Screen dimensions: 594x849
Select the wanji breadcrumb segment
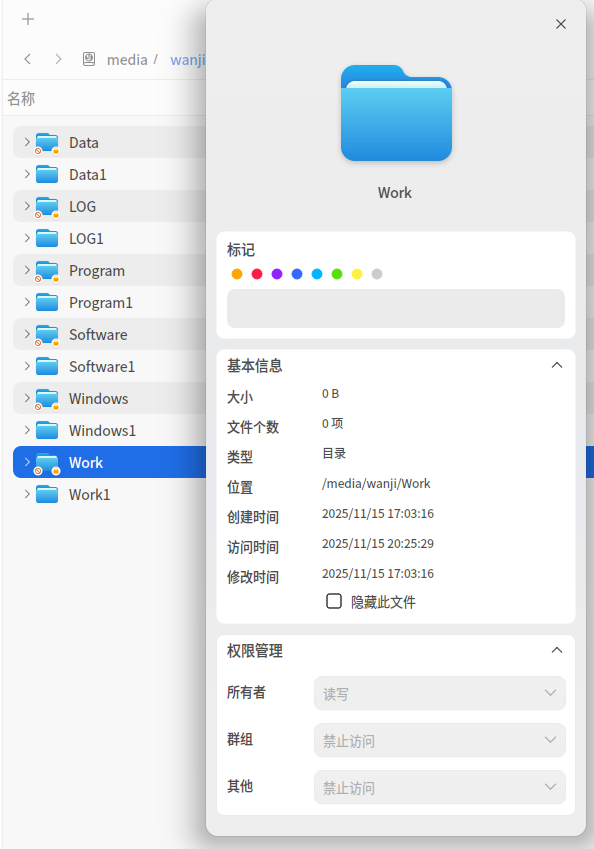188,60
